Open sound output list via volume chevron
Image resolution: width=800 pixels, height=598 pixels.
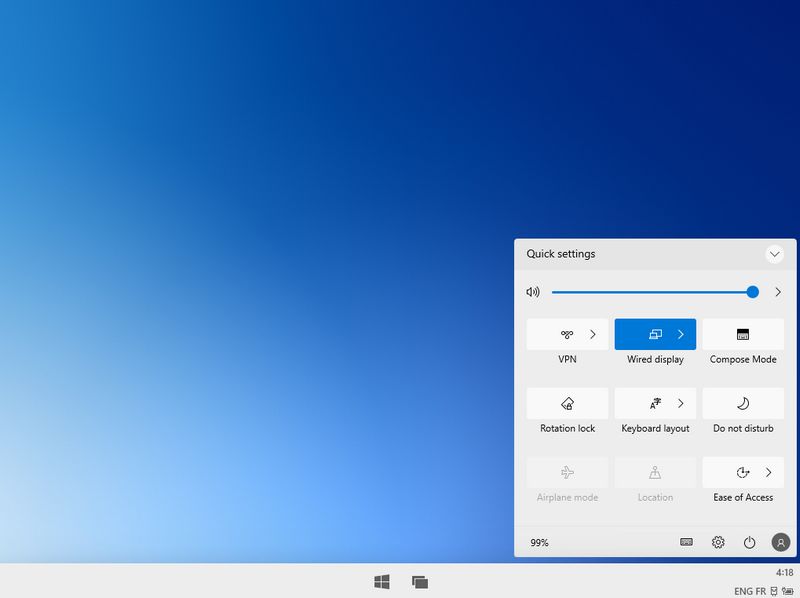[x=778, y=291]
